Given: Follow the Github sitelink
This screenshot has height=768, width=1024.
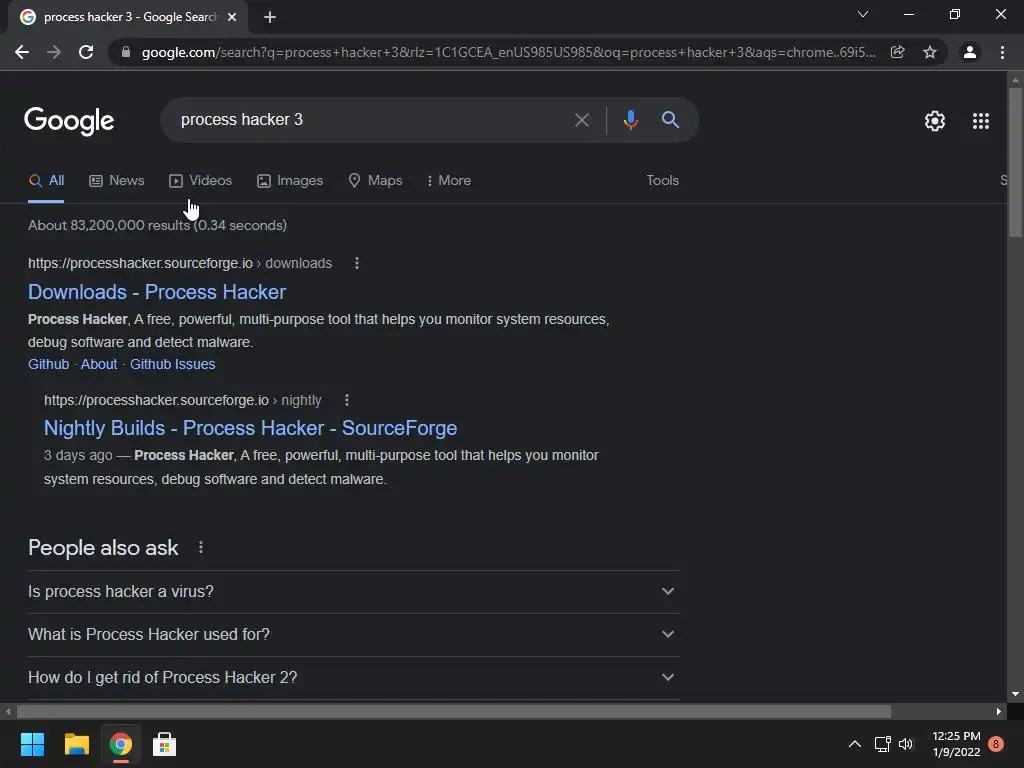Looking at the screenshot, I should coord(48,364).
